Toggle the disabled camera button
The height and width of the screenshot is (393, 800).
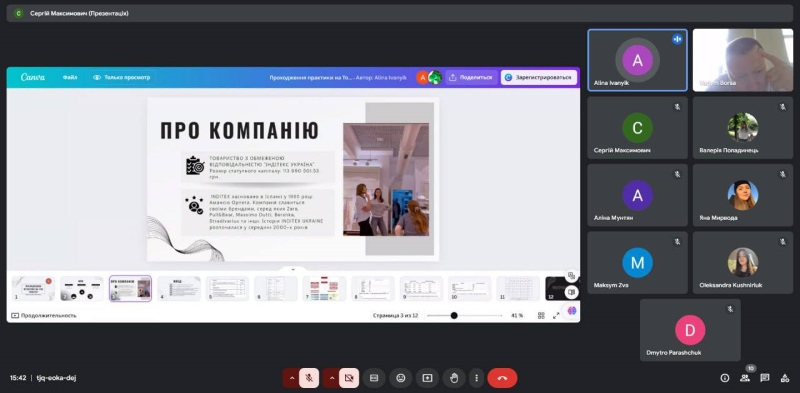coord(349,378)
